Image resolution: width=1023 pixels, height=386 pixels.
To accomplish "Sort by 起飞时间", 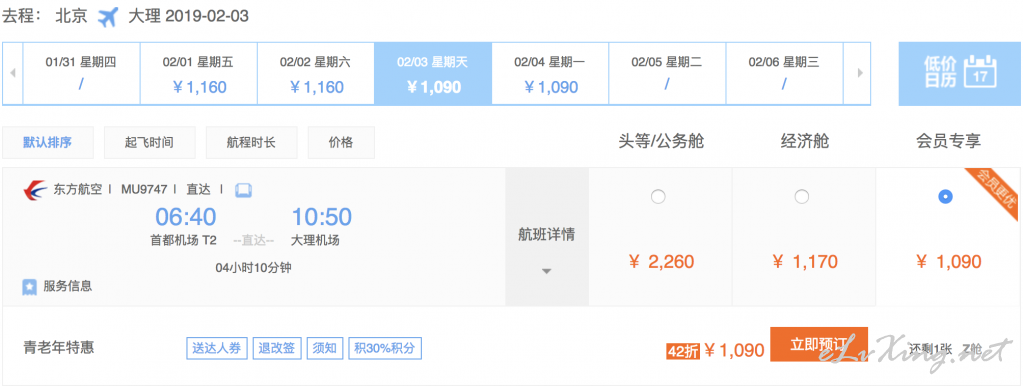I will (149, 142).
